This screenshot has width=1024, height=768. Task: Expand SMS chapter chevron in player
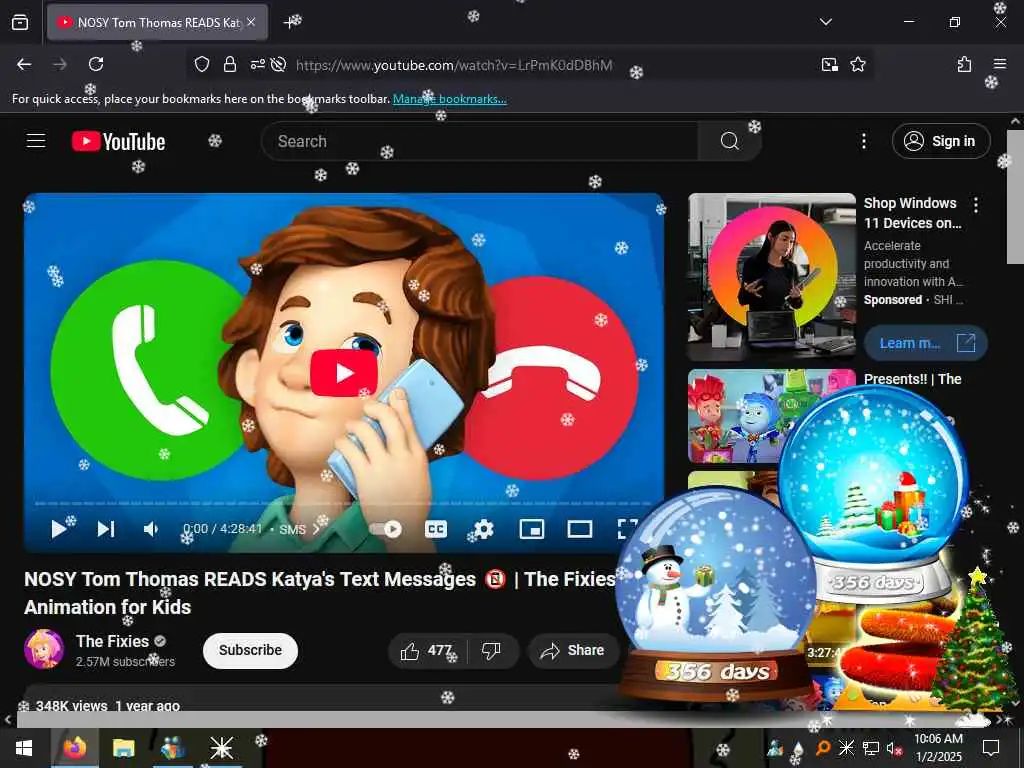(x=317, y=529)
